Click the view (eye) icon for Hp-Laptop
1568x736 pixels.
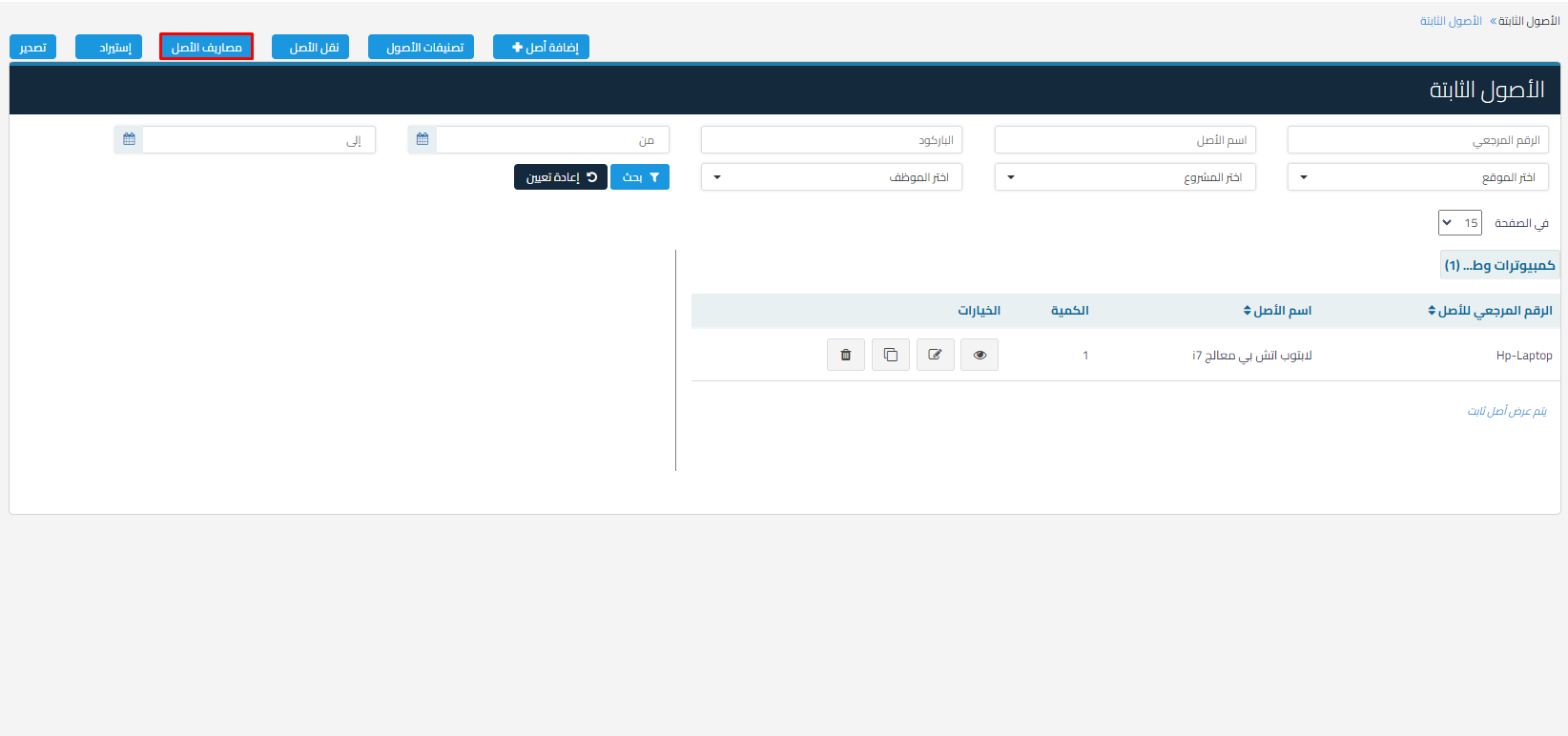click(980, 355)
